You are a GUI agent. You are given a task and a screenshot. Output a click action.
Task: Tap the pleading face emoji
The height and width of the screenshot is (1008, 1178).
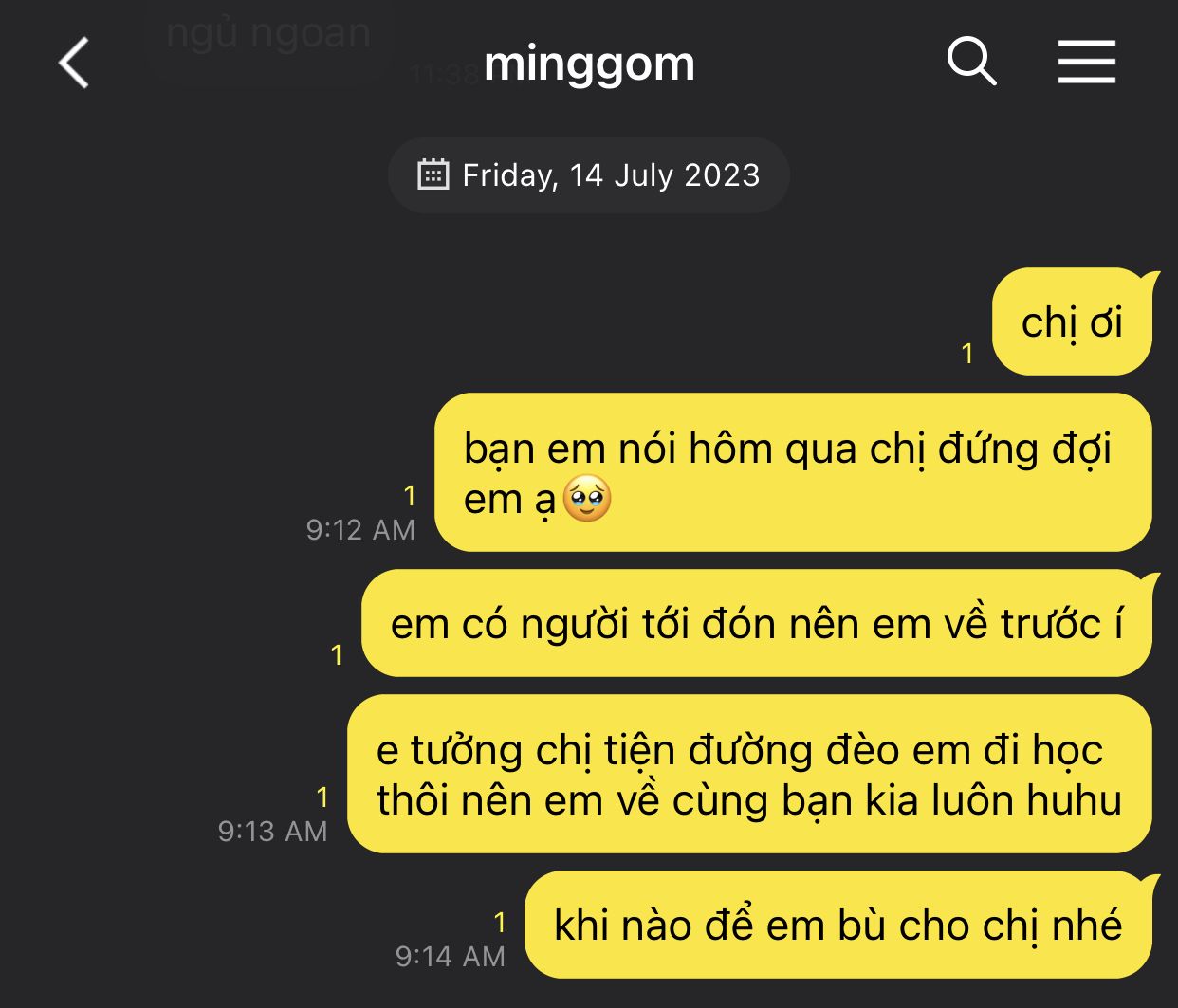[587, 499]
